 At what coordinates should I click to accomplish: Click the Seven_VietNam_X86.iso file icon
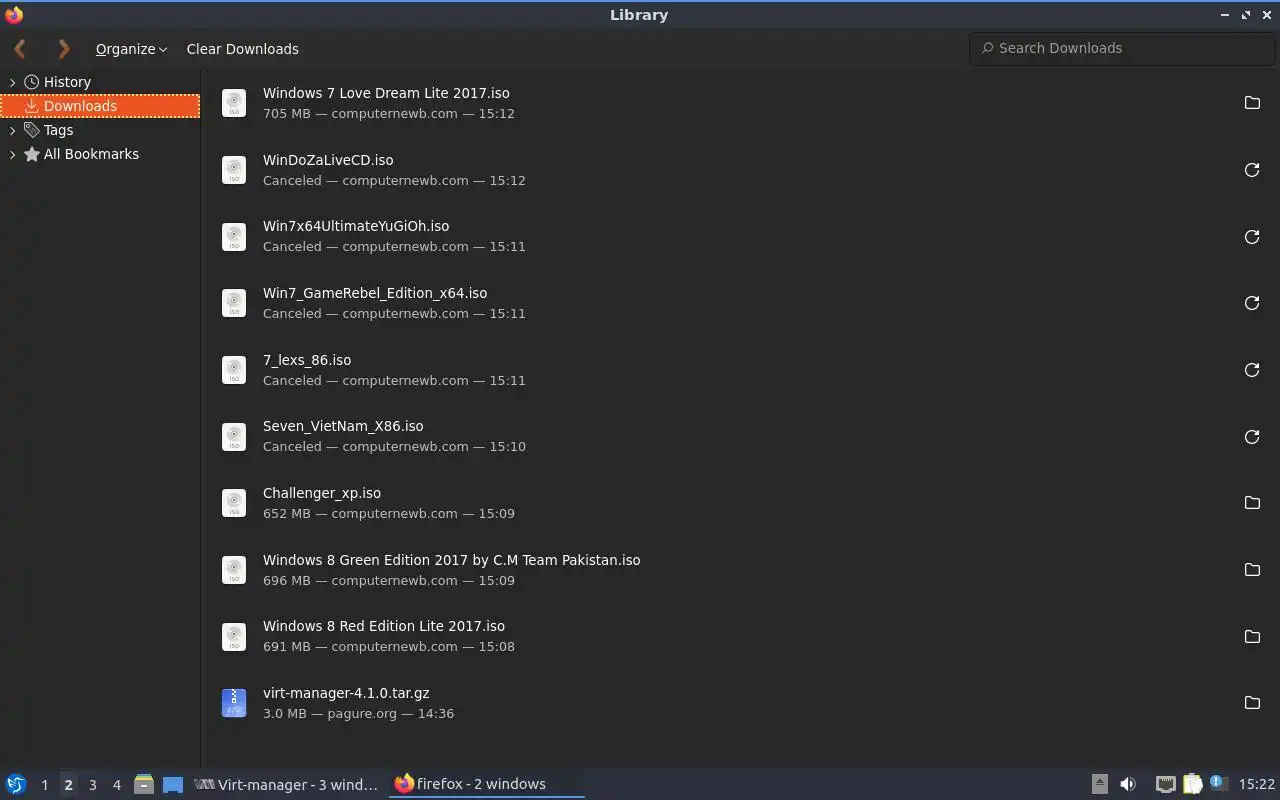point(234,437)
